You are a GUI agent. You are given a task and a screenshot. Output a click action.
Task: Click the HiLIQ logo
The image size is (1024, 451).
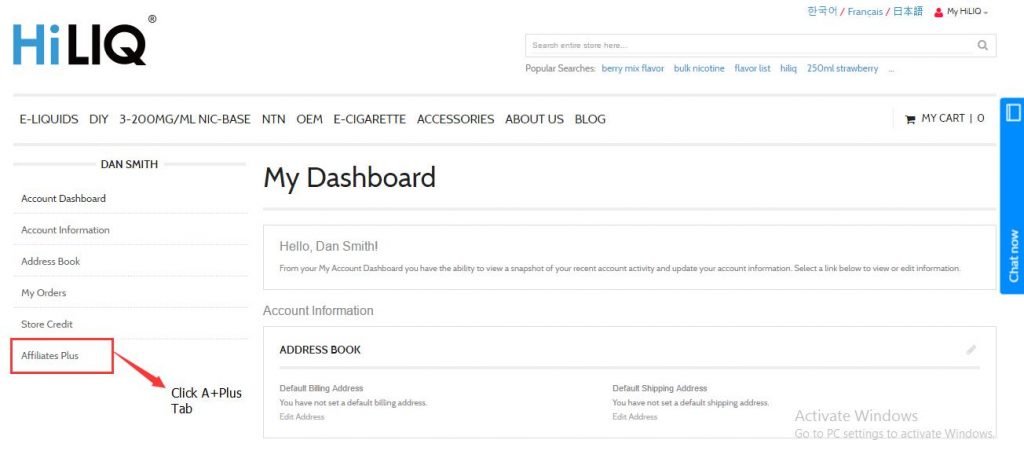click(84, 41)
